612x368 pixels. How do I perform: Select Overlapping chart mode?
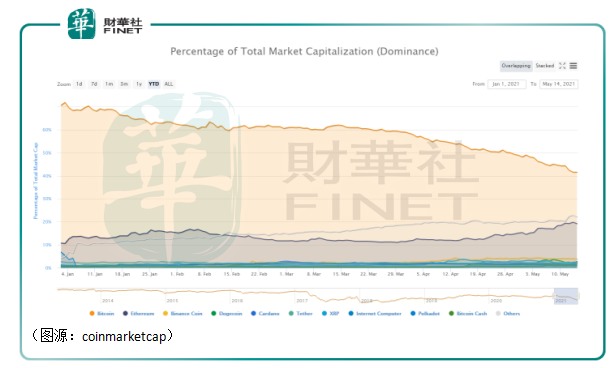coord(516,66)
